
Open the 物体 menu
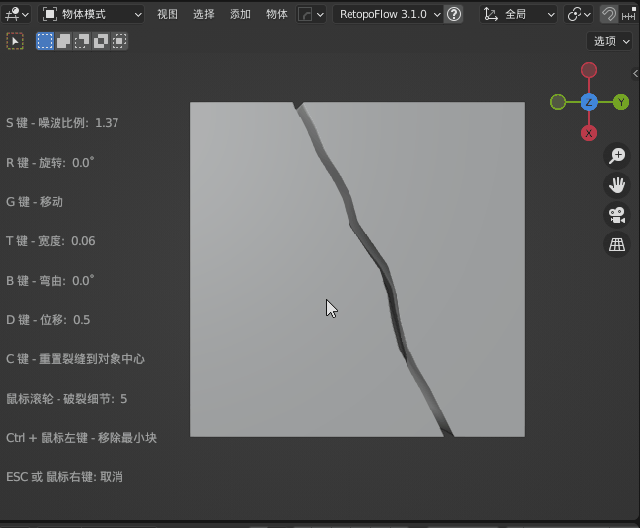277,15
